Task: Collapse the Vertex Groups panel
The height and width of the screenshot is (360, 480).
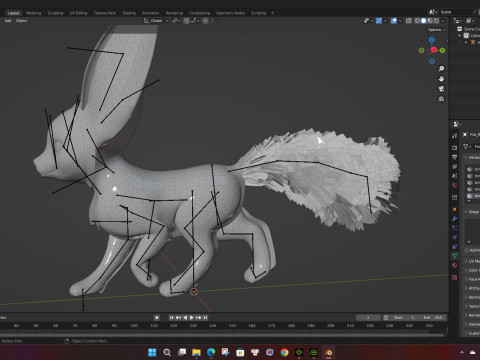Action: point(466,157)
